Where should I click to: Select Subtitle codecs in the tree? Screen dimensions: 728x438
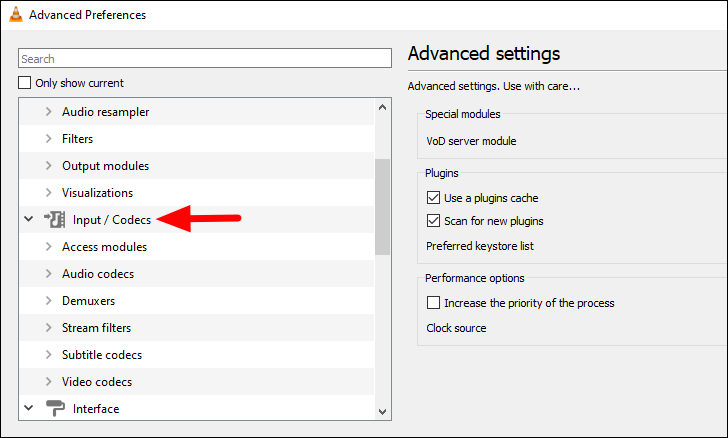coord(102,354)
